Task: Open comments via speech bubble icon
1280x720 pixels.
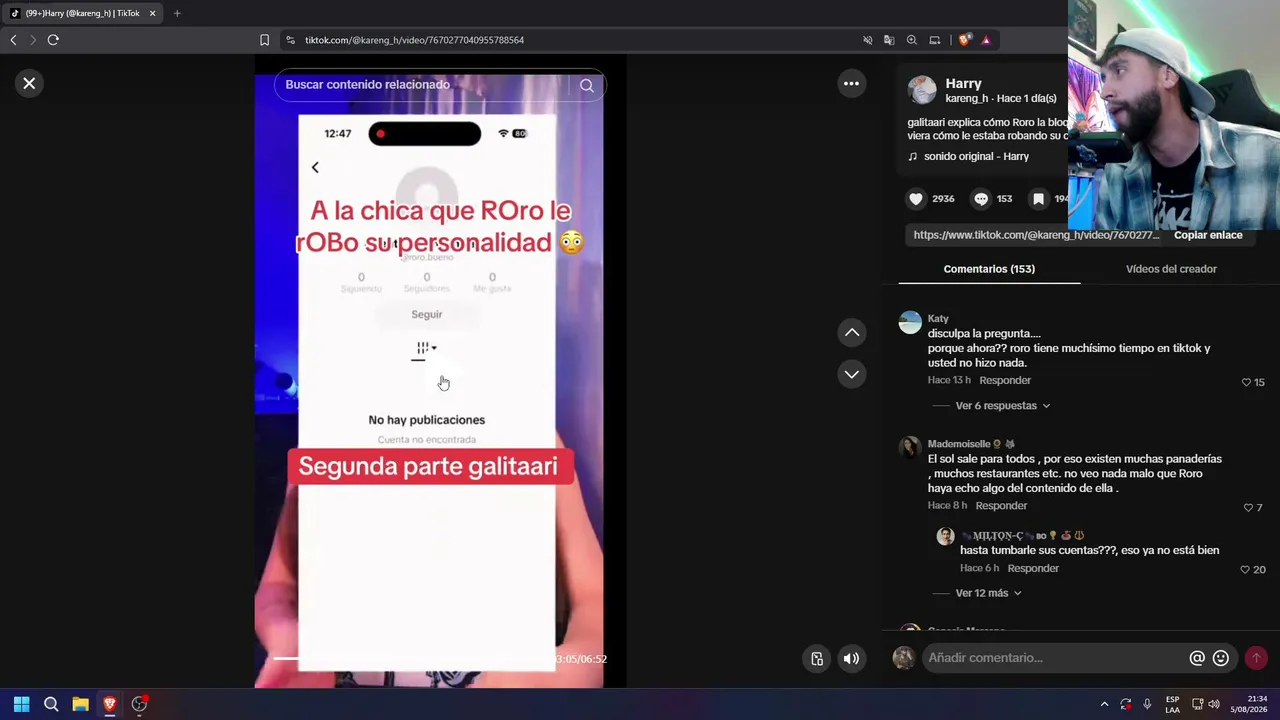Action: click(x=981, y=199)
